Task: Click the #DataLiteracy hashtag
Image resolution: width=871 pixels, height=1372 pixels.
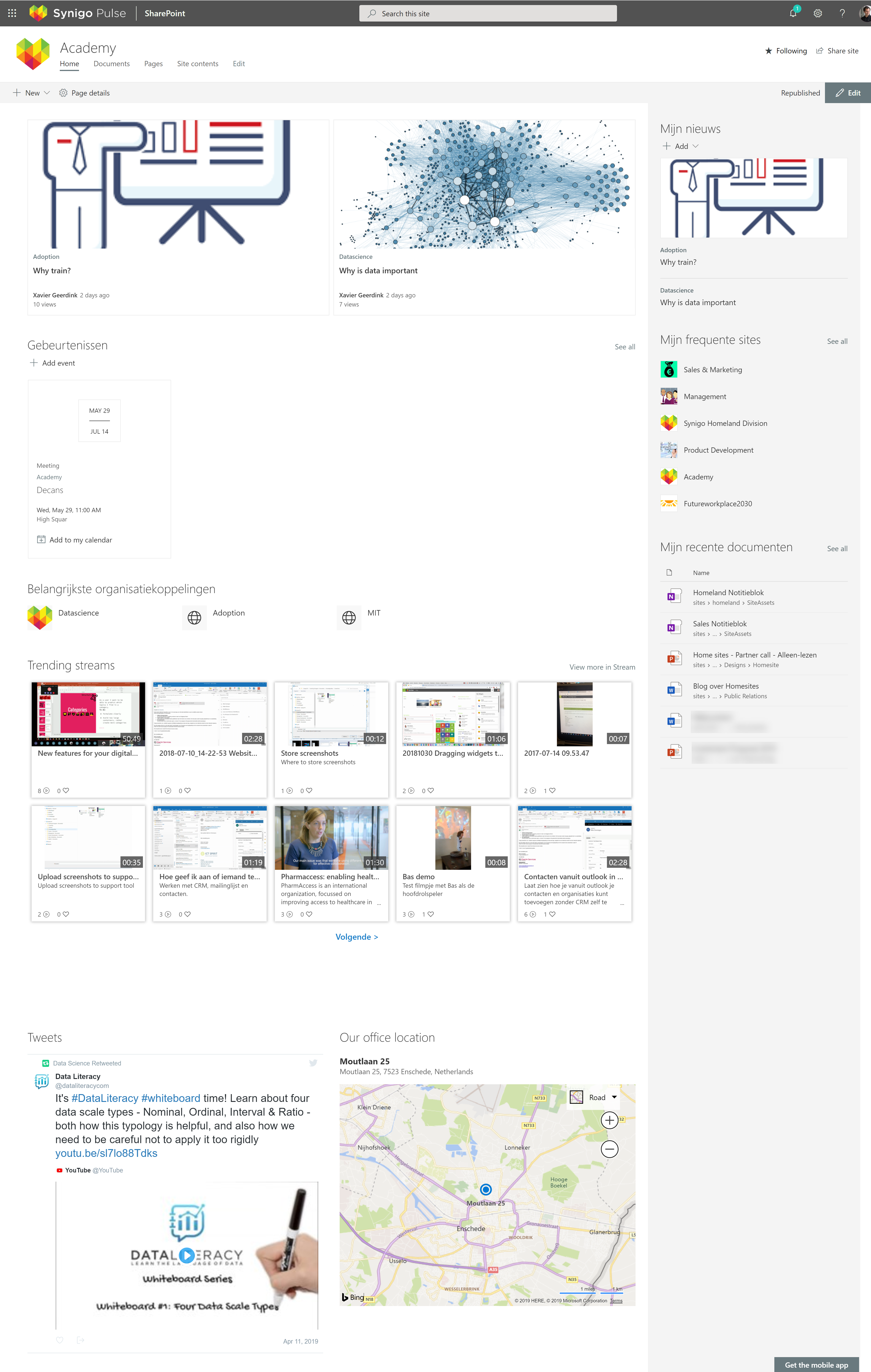Action: 105,1098
